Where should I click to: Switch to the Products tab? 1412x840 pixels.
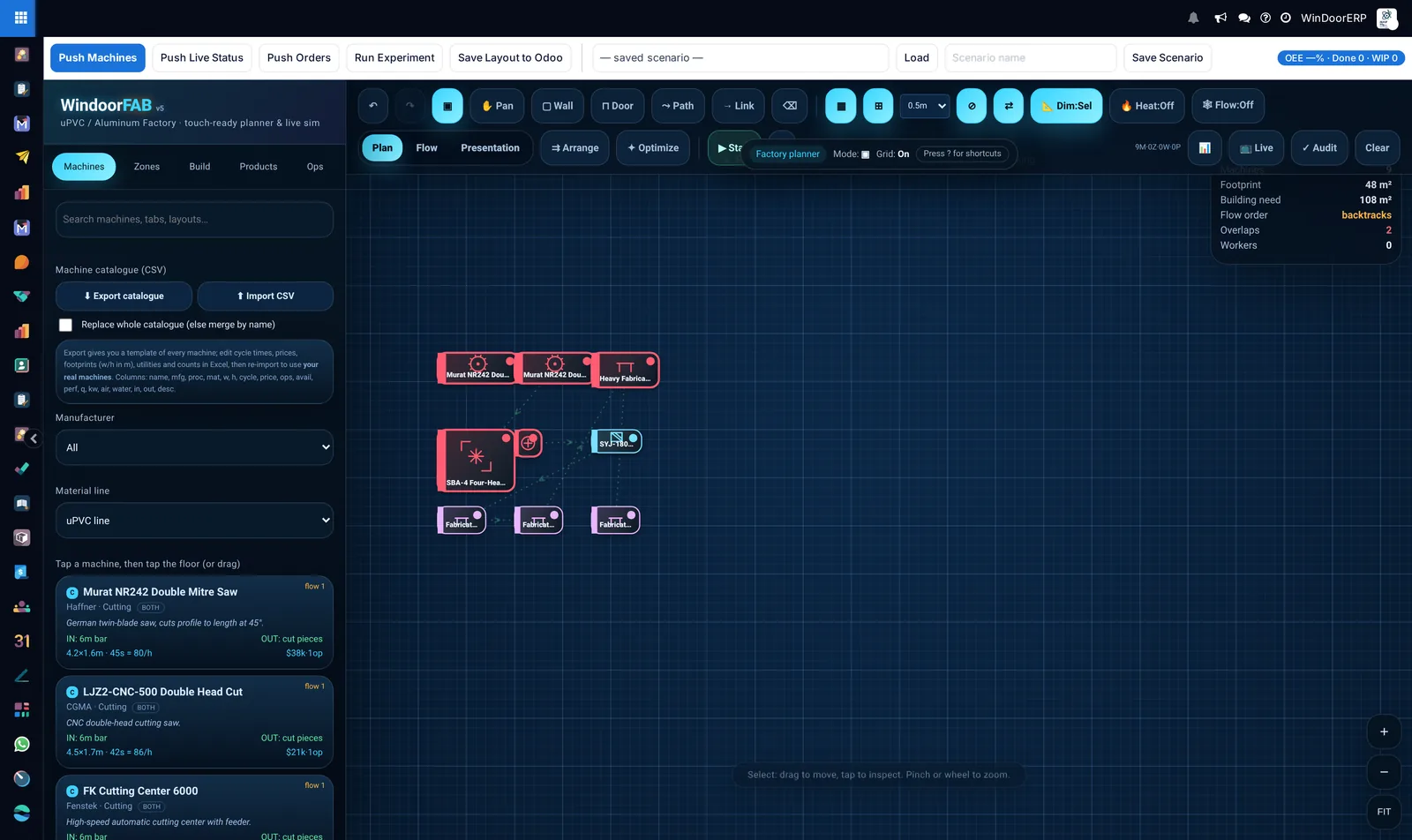pyautogui.click(x=259, y=167)
